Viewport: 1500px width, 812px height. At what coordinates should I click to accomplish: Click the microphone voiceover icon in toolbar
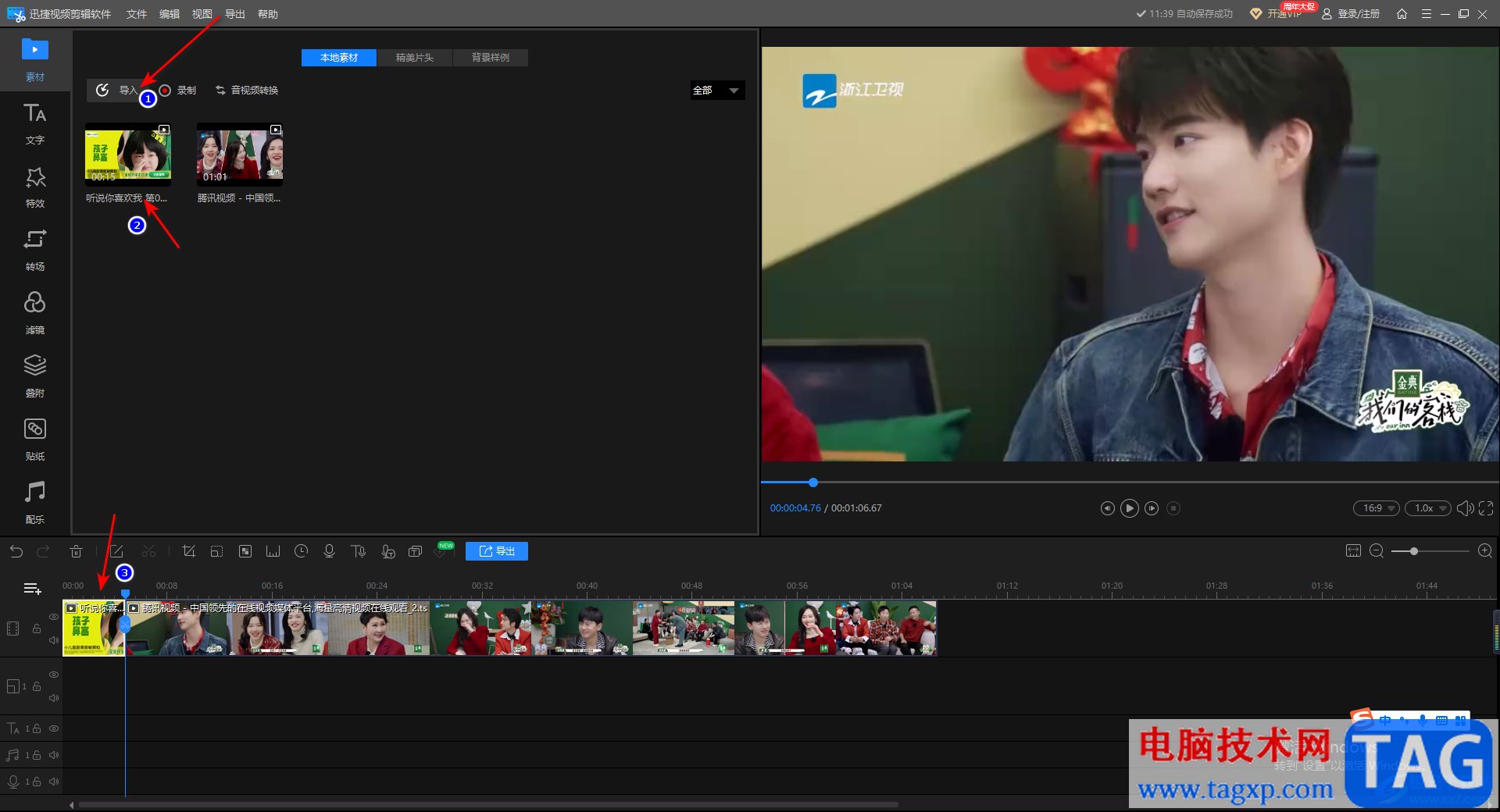tap(329, 551)
